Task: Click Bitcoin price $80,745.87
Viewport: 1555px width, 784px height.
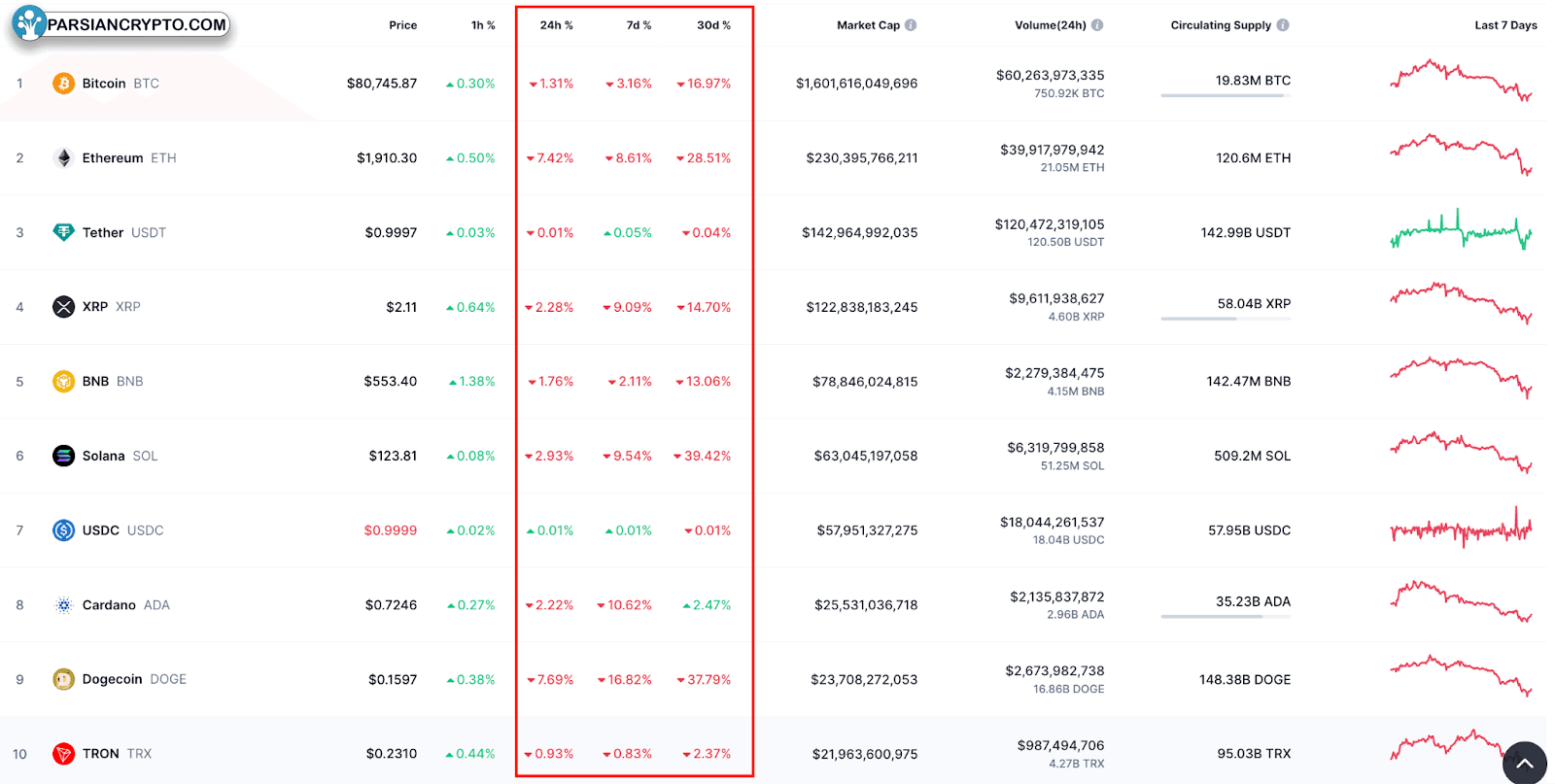Action: tap(382, 84)
